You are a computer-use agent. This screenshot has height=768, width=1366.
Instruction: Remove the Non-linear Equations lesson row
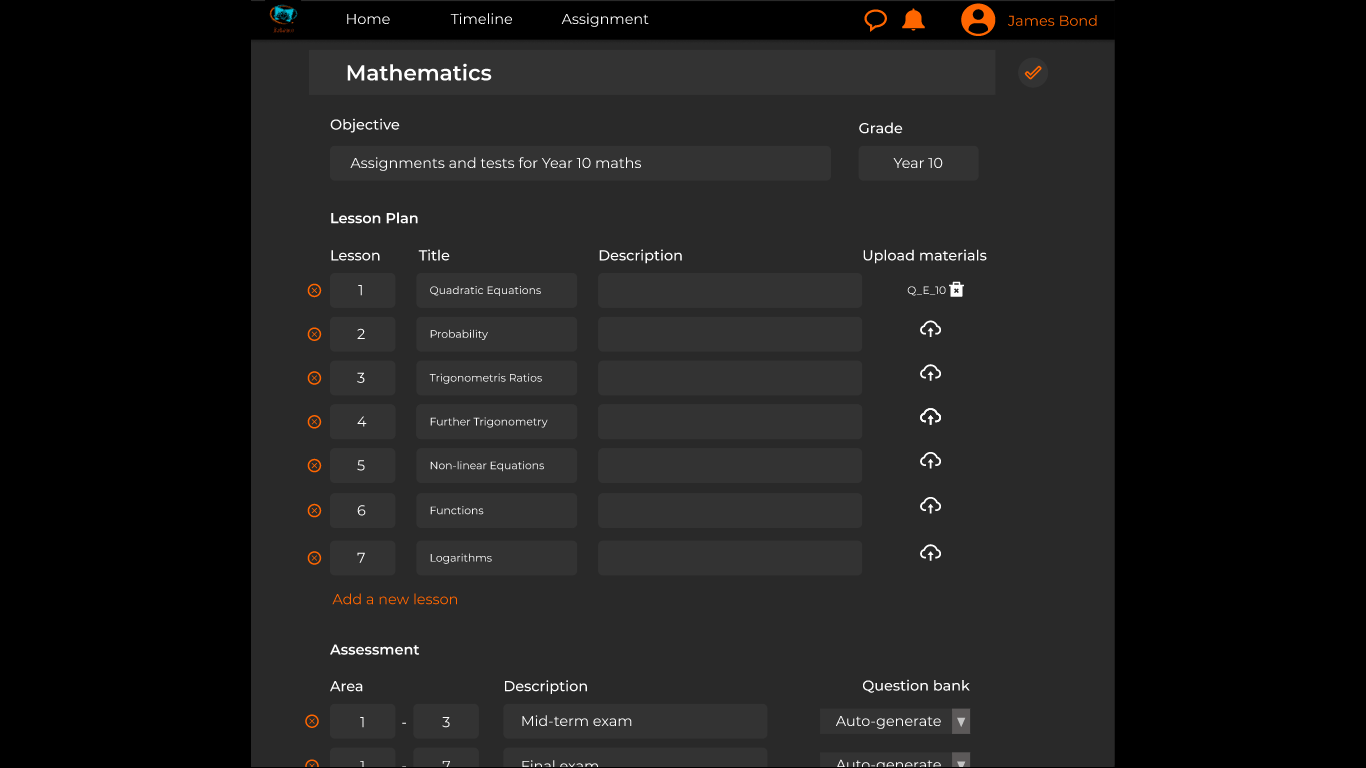314,466
